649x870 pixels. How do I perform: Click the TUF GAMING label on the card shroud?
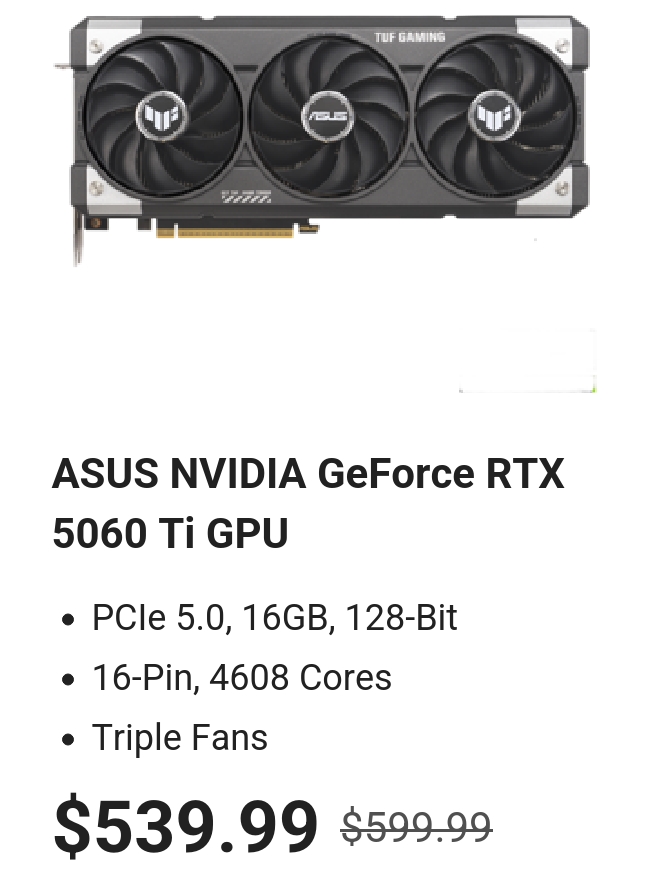pyautogui.click(x=409, y=37)
